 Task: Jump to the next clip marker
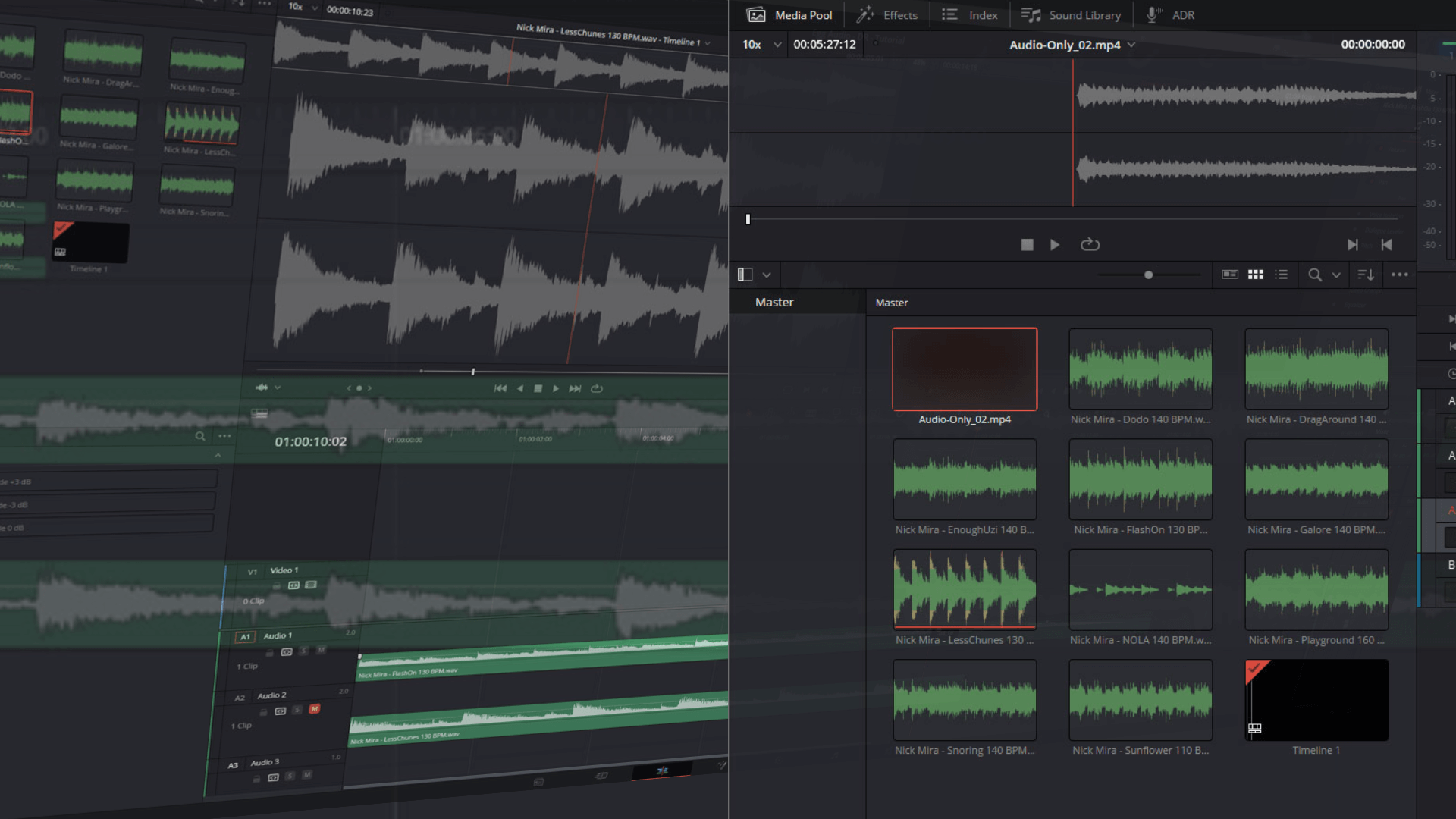click(1352, 245)
